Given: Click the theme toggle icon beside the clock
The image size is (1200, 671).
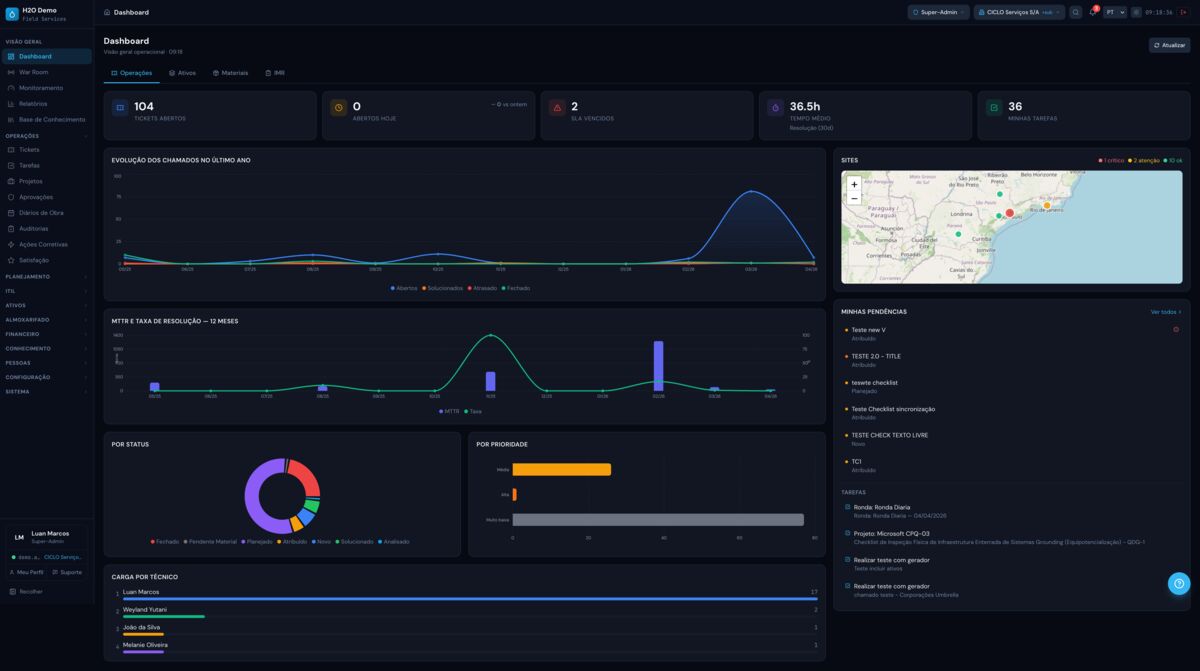Looking at the screenshot, I should [x=1136, y=13].
